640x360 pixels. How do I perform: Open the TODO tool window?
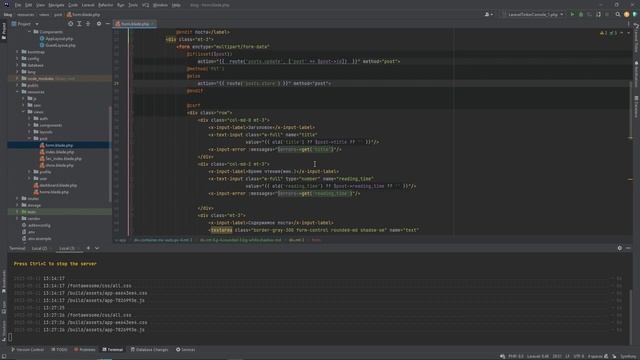pos(59,349)
